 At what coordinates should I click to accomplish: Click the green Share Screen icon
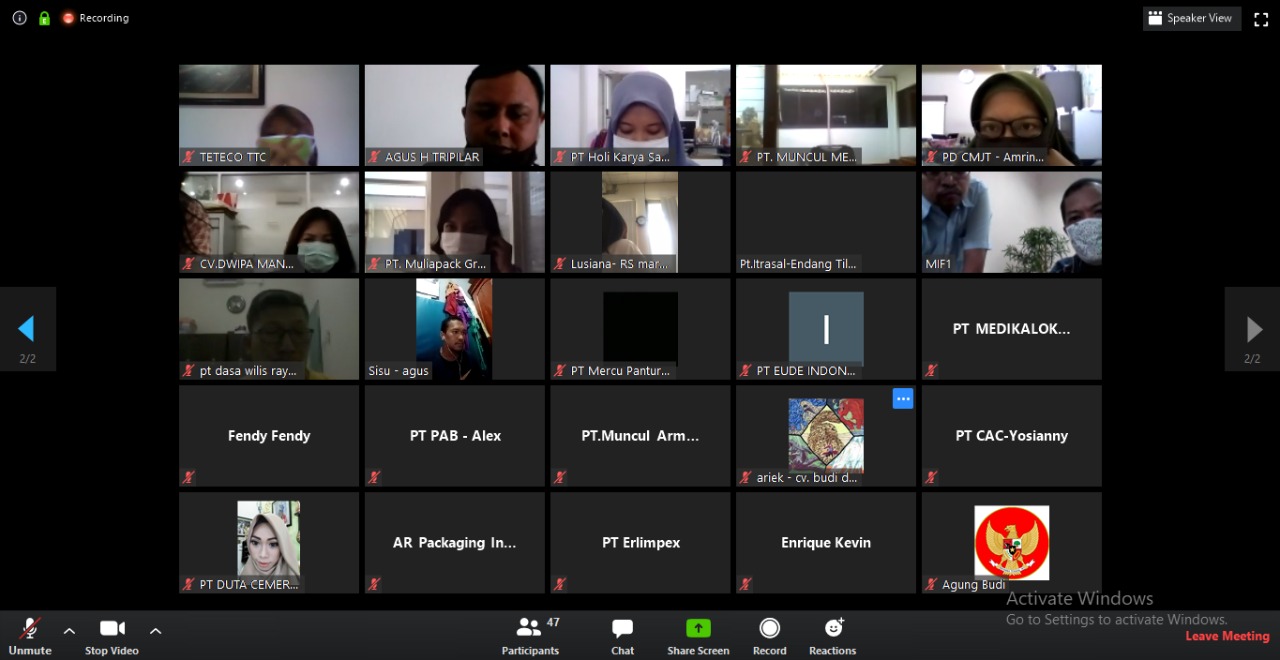pos(698,629)
